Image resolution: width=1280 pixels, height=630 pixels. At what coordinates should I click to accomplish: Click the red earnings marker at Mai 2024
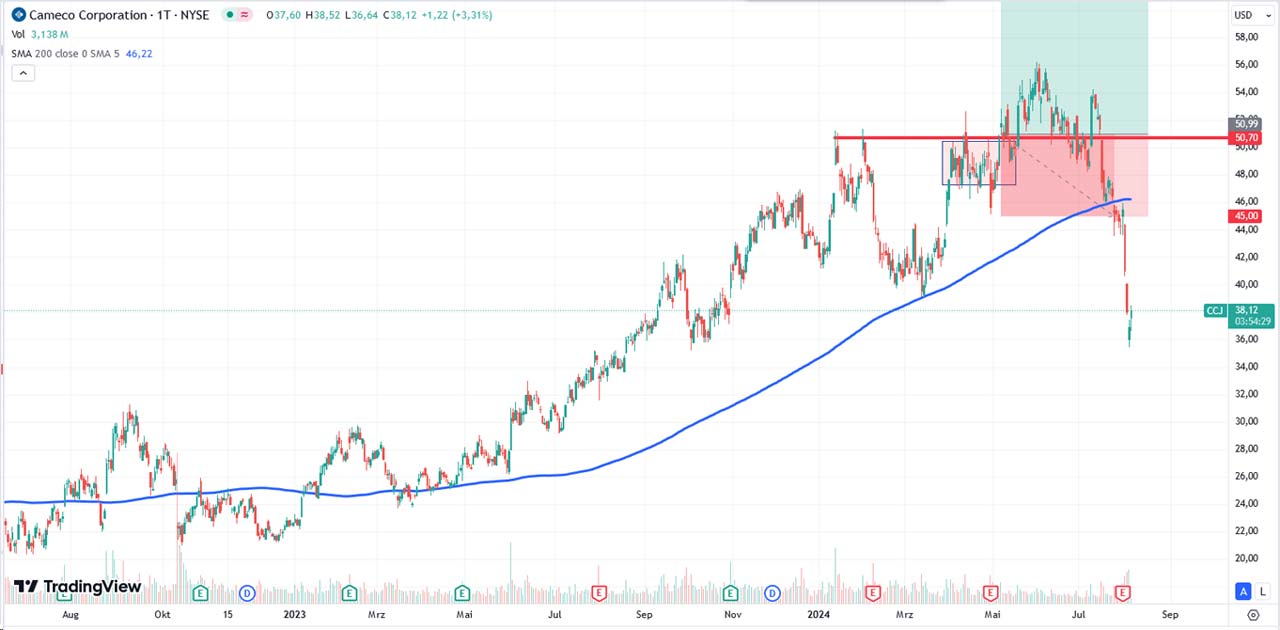click(x=991, y=593)
